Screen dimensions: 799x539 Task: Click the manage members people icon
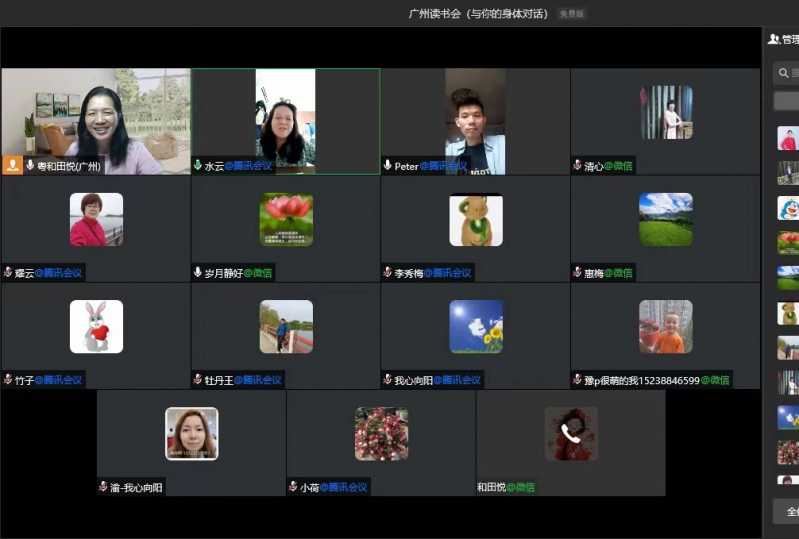(x=773, y=40)
